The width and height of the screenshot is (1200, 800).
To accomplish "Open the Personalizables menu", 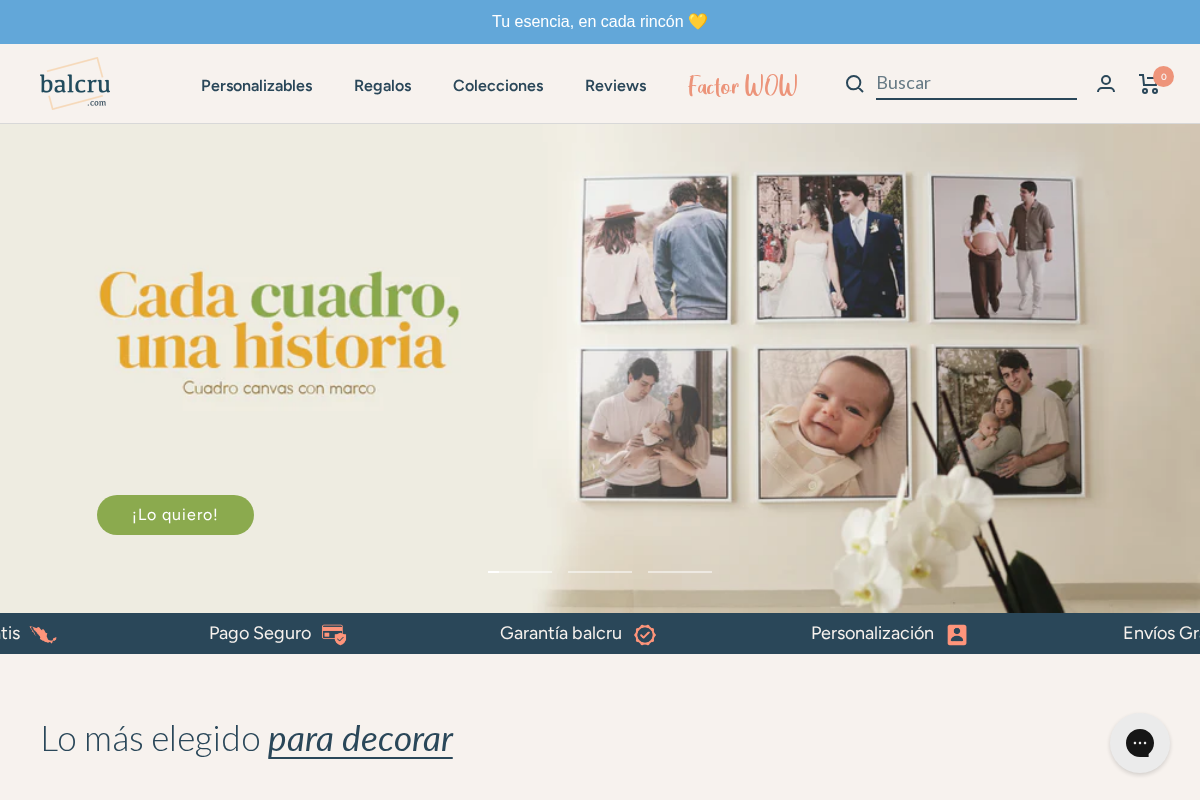I will (256, 86).
